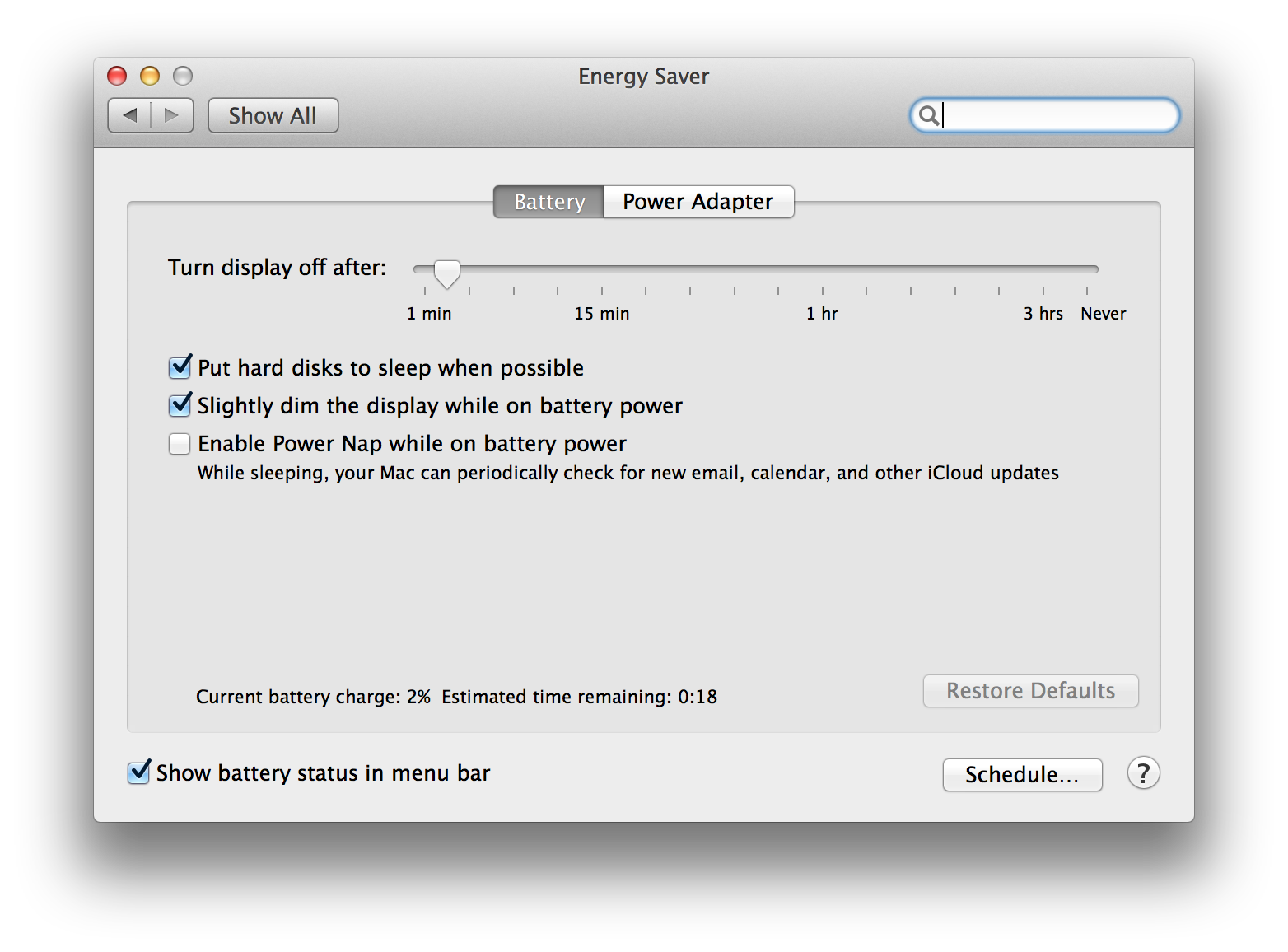Enable Power Nap while on battery power
1288x952 pixels.
(x=180, y=444)
